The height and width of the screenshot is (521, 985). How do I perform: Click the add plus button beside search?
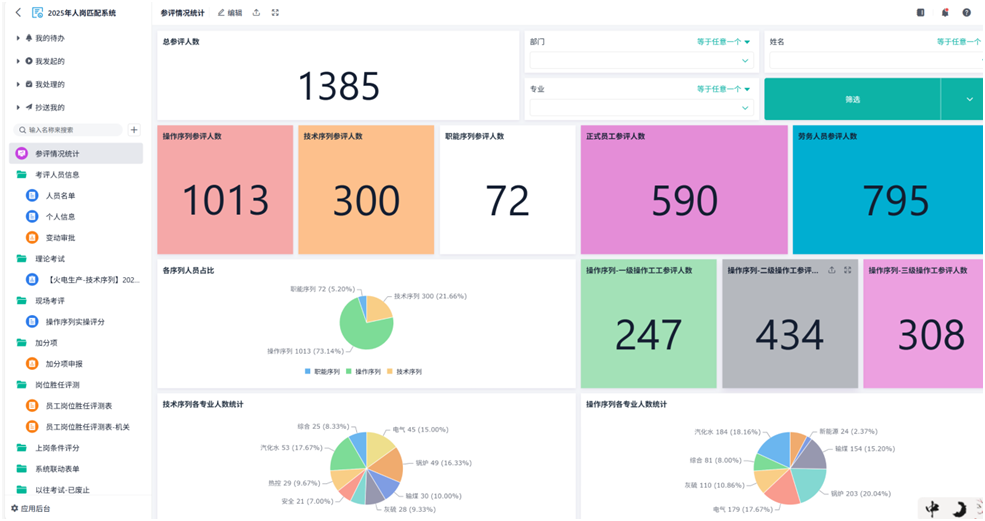(134, 130)
